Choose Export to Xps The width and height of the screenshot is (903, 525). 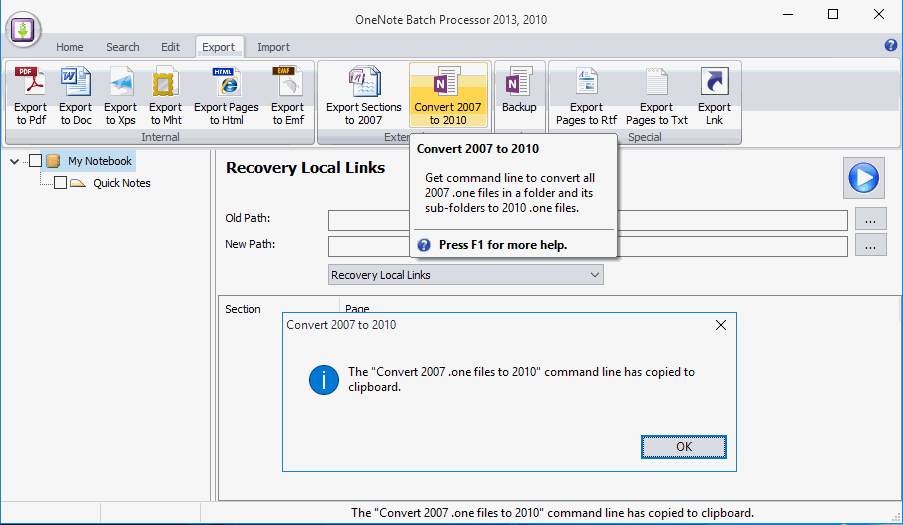click(x=120, y=96)
